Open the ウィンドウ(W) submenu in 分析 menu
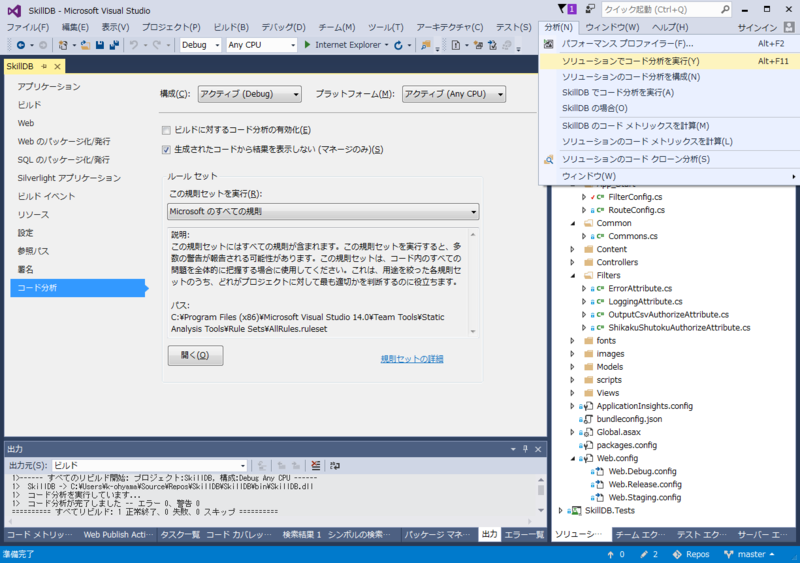The image size is (800, 563). pos(669,176)
